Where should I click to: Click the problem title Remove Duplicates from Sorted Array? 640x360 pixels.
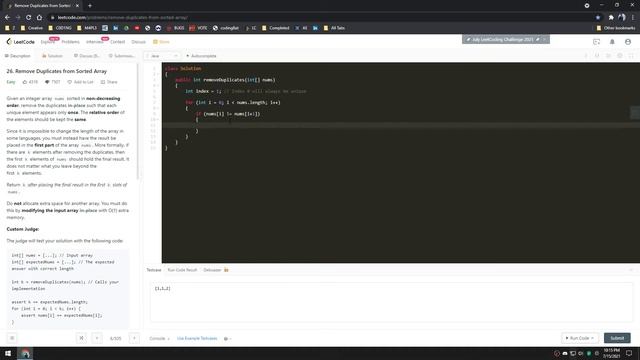tap(57, 71)
